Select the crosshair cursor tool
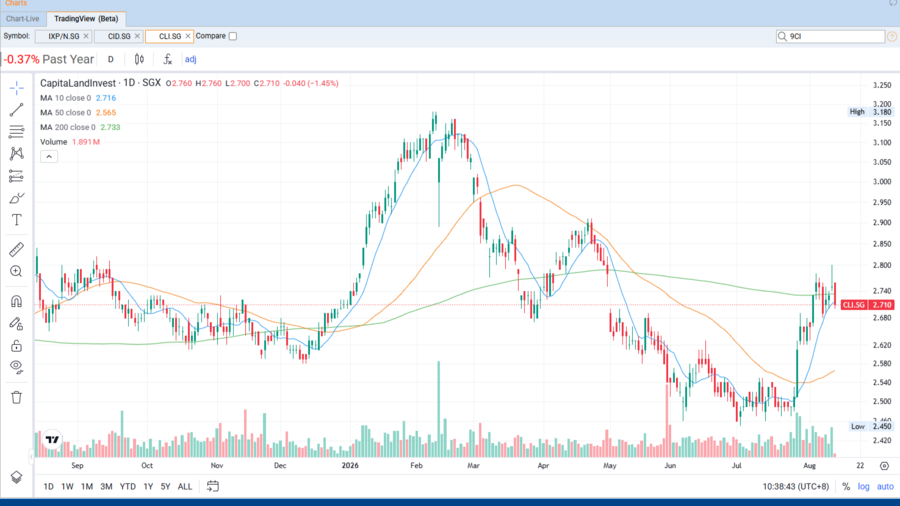900x506 pixels. point(17,88)
